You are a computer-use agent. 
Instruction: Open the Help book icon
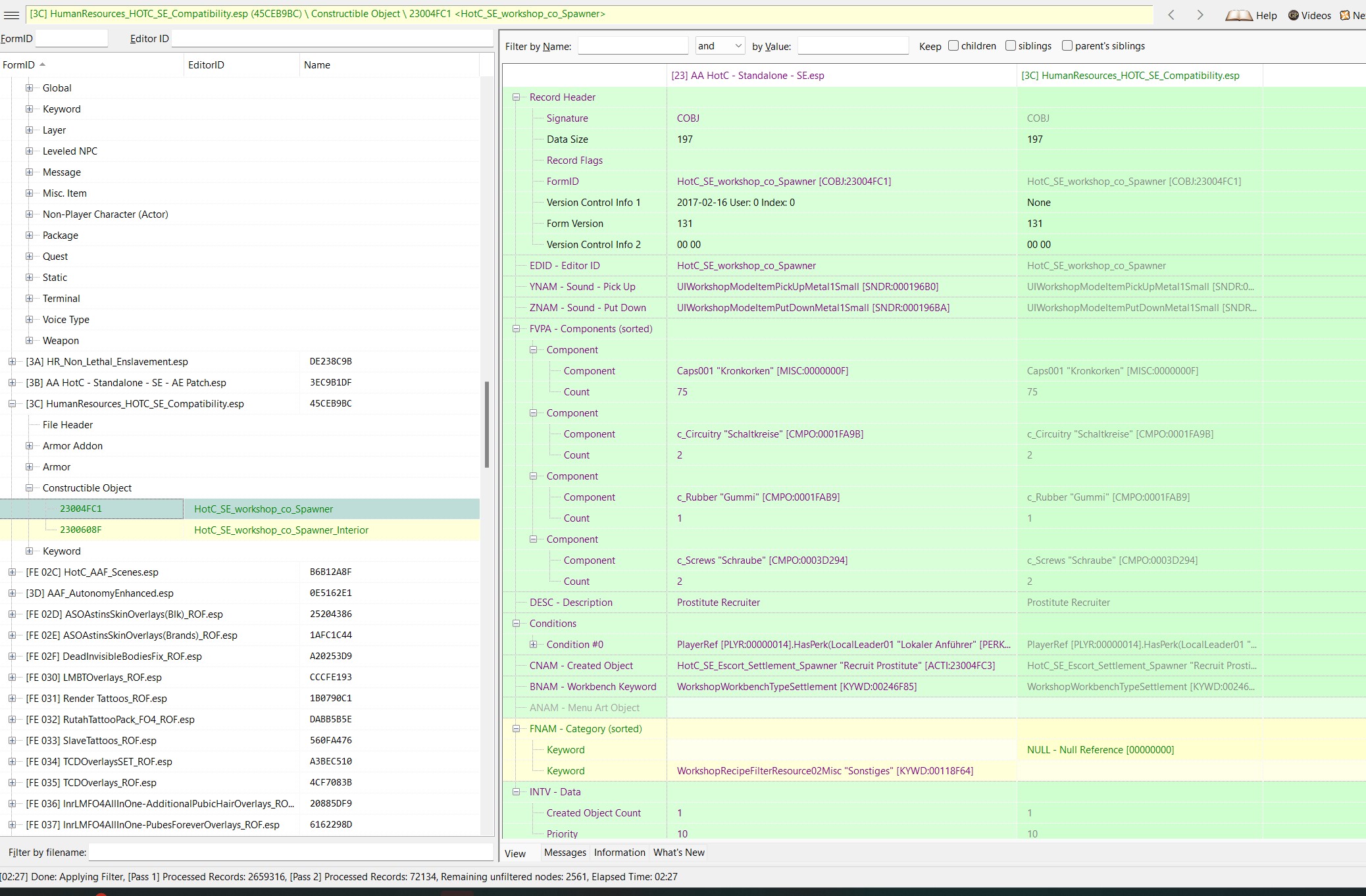[x=1239, y=15]
